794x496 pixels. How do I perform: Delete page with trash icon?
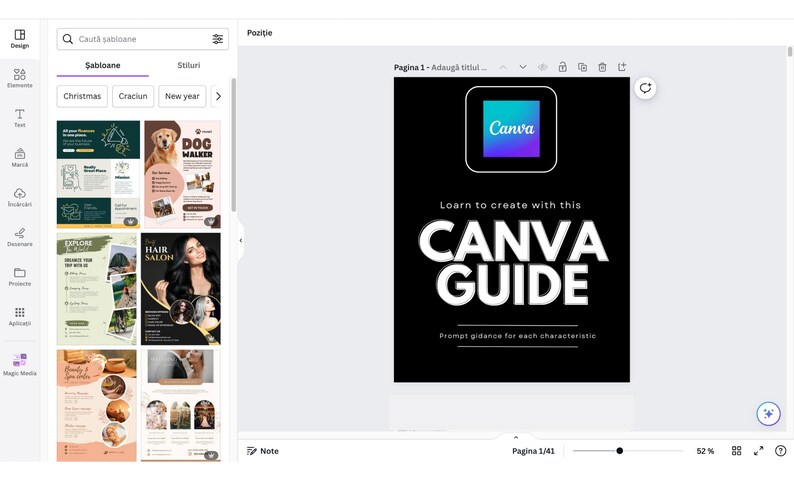pyautogui.click(x=602, y=67)
